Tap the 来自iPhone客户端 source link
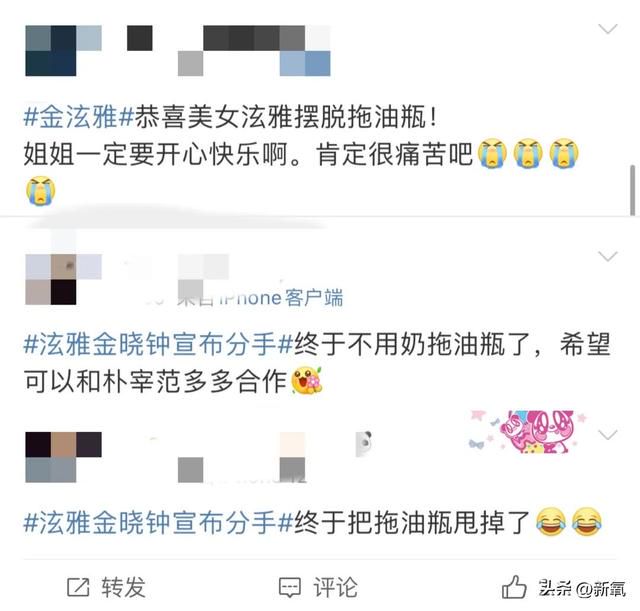The height and width of the screenshot is (611, 640). [x=261, y=298]
